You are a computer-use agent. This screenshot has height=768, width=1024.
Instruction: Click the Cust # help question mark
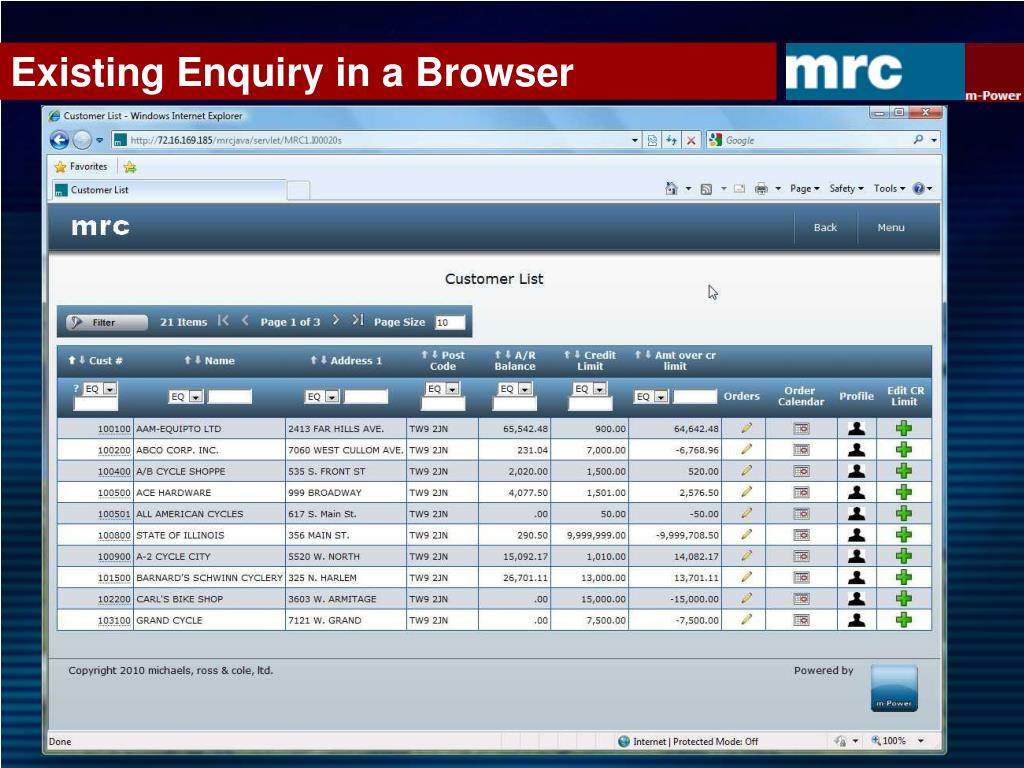point(76,388)
